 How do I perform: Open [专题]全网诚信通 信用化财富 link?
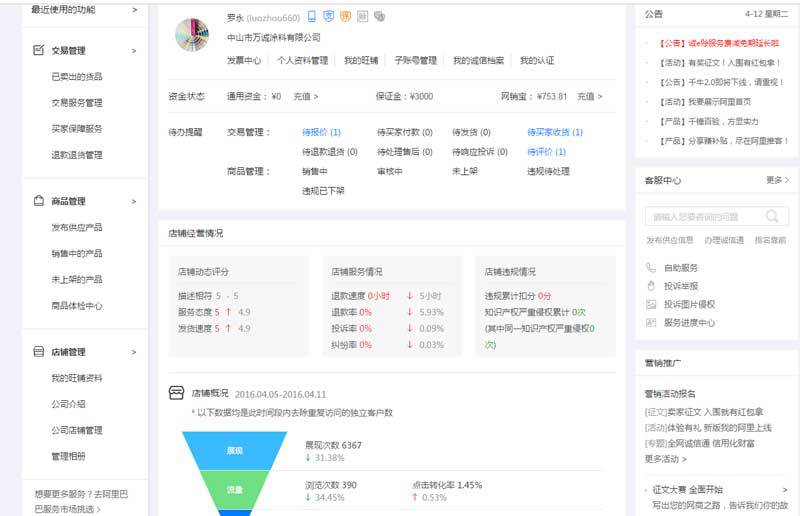pyautogui.click(x=699, y=443)
